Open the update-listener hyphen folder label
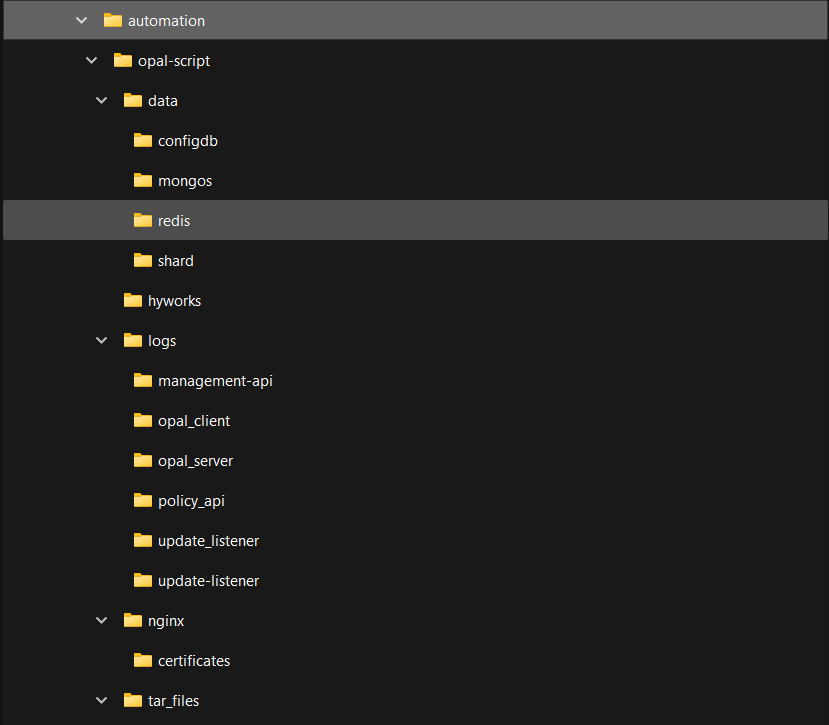 [x=208, y=581]
